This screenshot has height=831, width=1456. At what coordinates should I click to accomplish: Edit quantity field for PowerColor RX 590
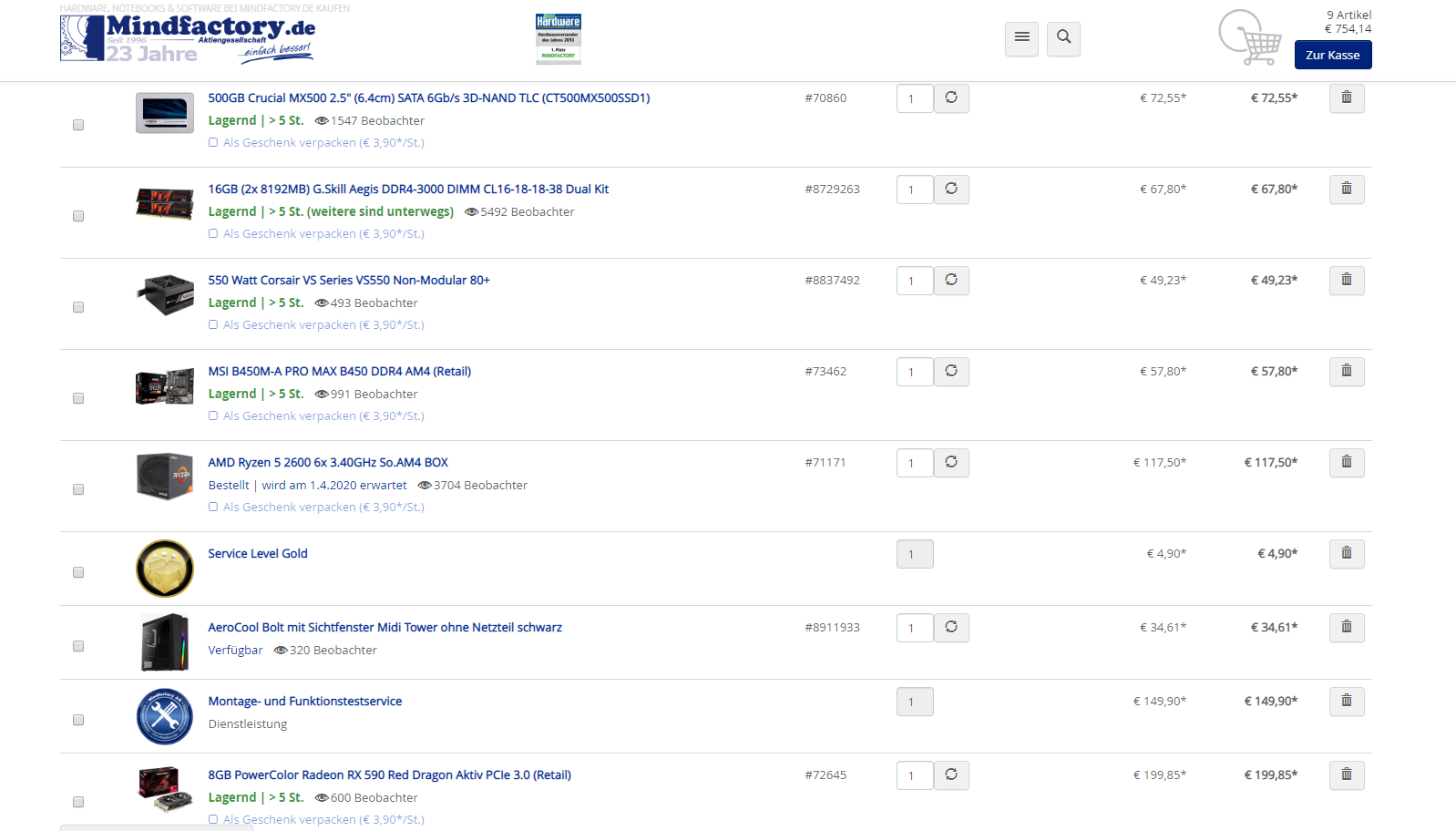point(915,775)
